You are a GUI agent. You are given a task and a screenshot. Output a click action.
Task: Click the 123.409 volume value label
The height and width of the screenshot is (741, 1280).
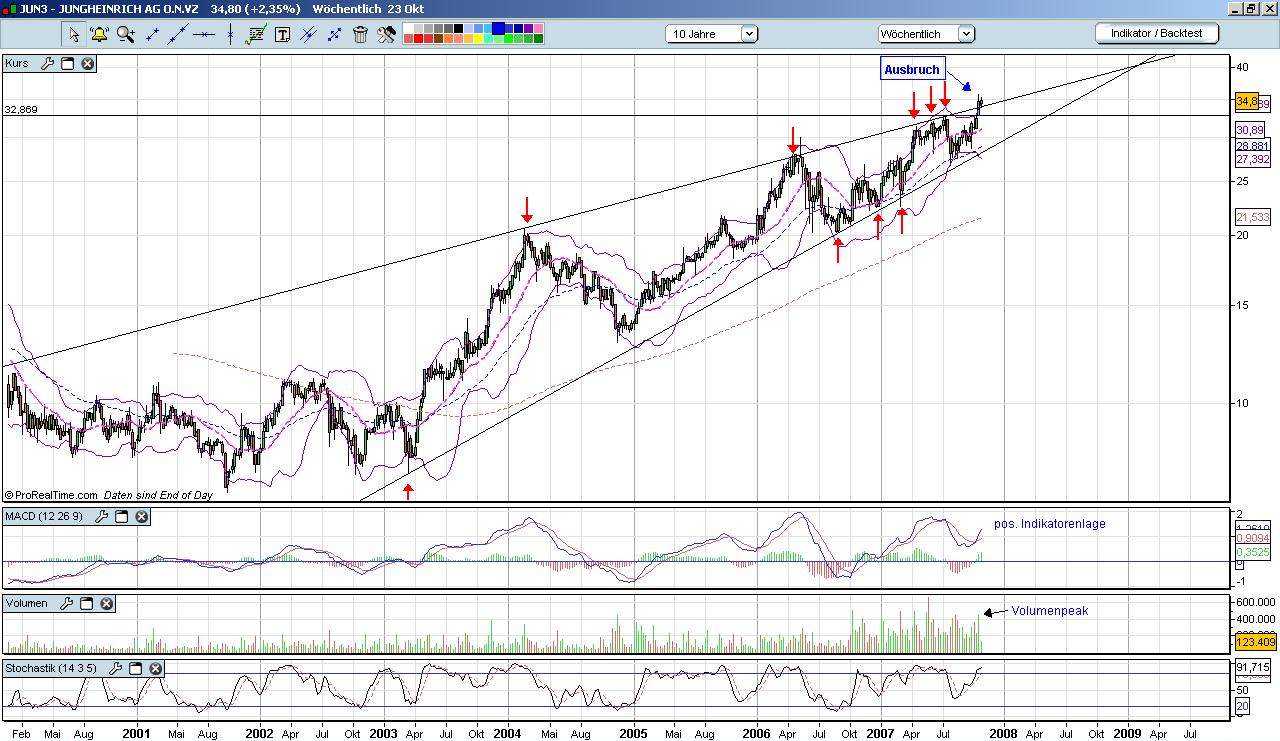tap(1255, 642)
